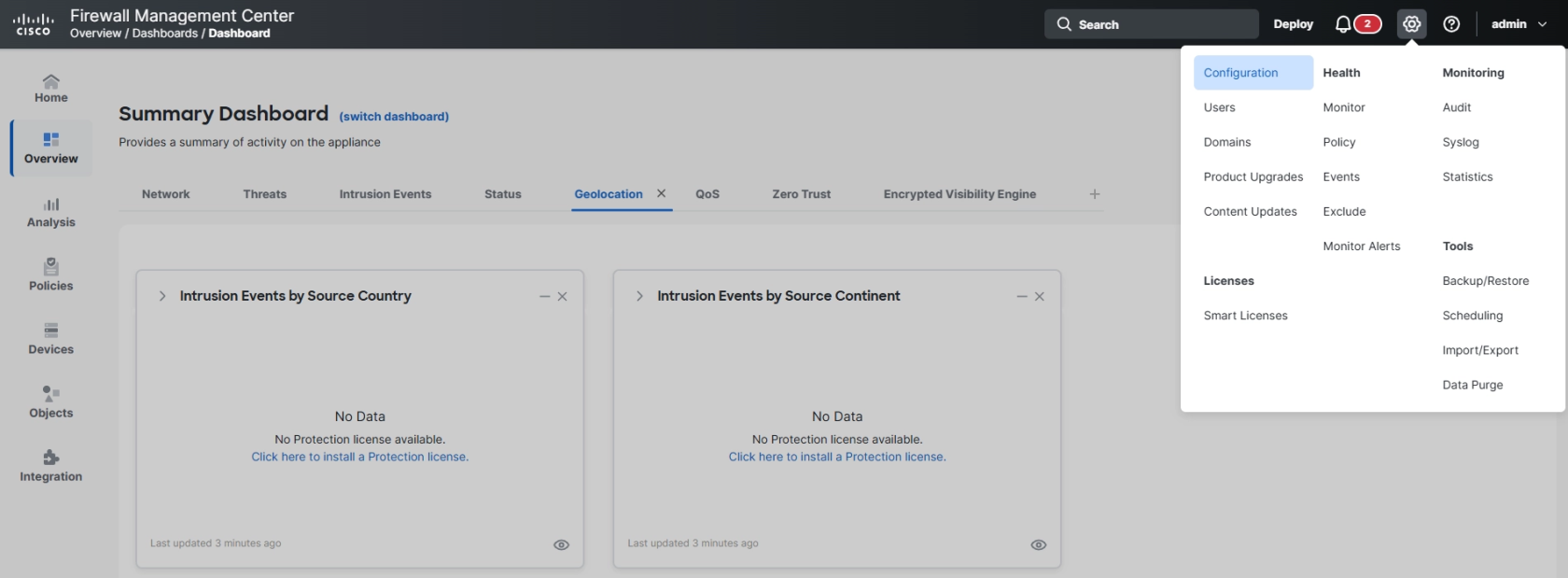Open Monitor under Health
The width and height of the screenshot is (1568, 578).
(1344, 107)
